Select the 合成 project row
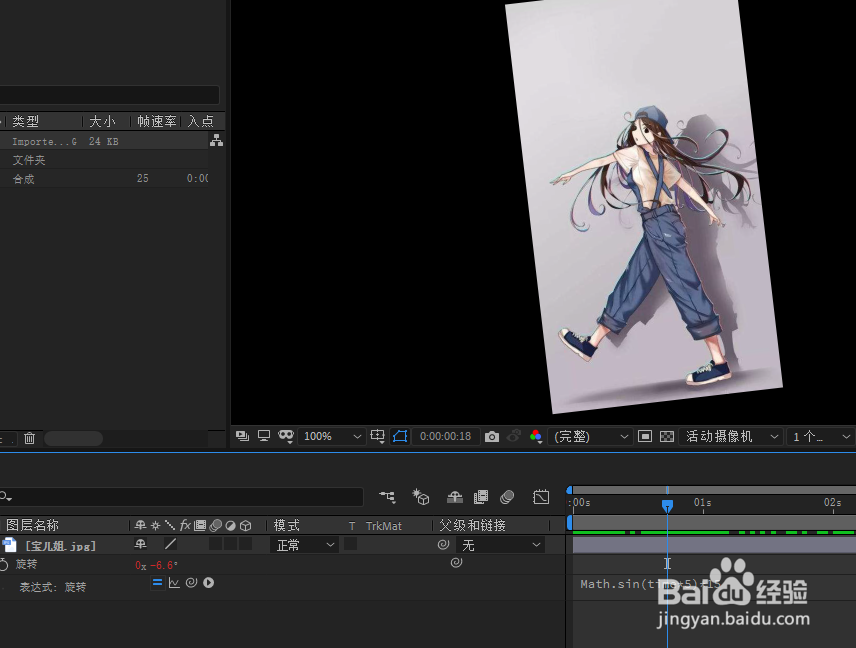 pyautogui.click(x=104, y=179)
